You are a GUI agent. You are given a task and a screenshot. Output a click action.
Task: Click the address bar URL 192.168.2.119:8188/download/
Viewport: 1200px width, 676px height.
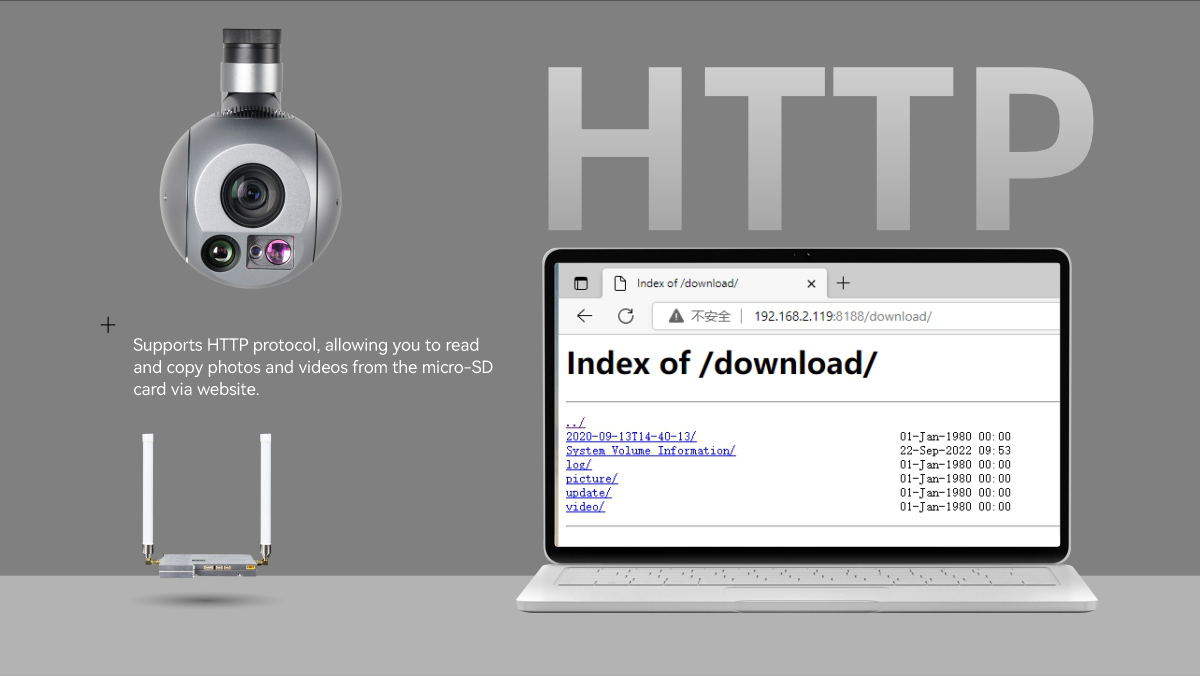click(x=842, y=316)
